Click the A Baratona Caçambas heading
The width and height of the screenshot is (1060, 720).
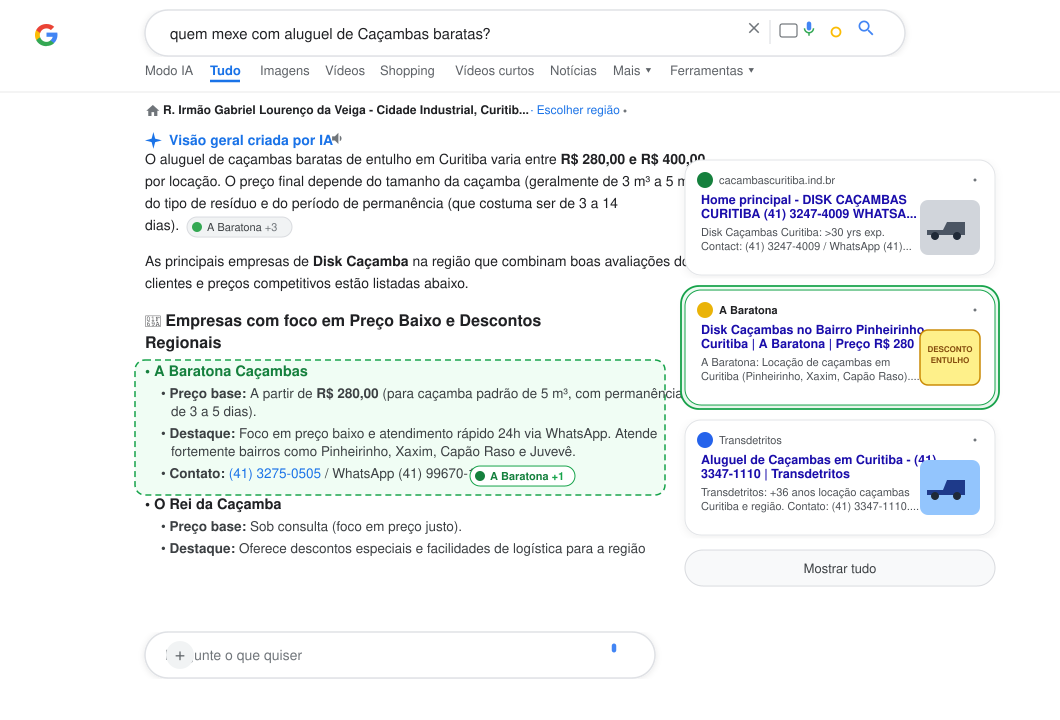[x=231, y=371]
